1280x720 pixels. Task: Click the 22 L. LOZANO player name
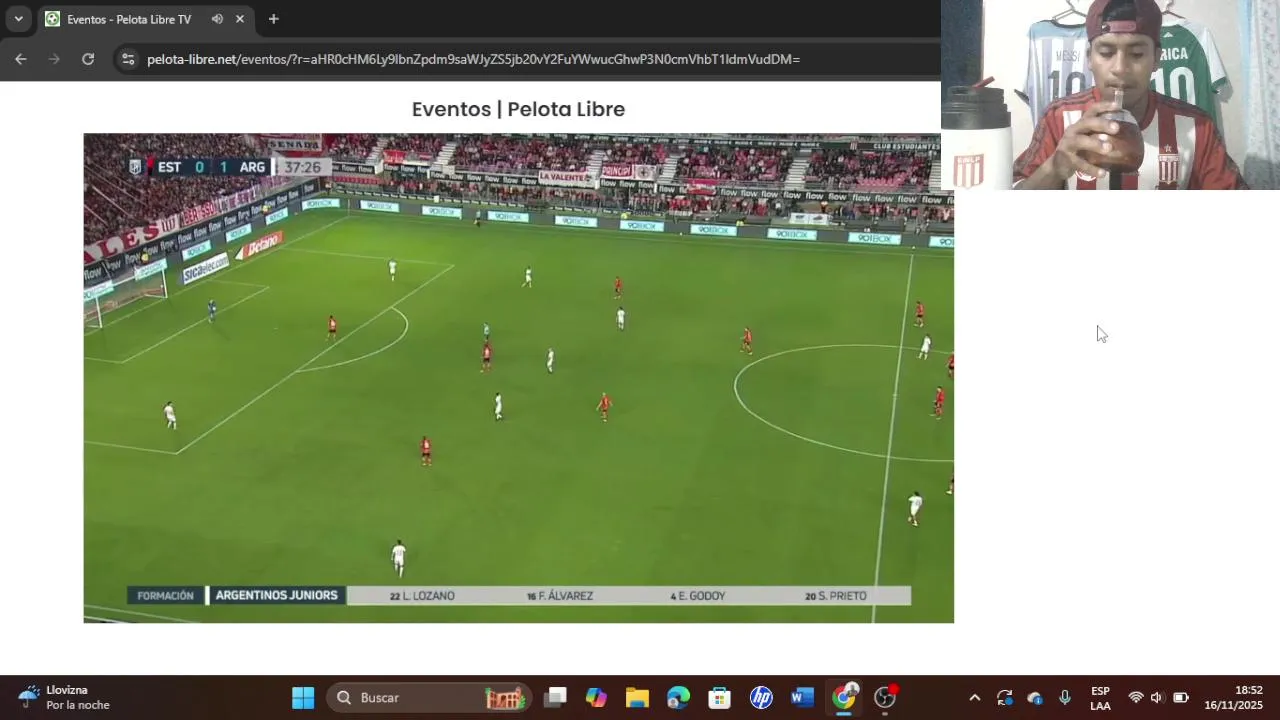pyautogui.click(x=422, y=596)
